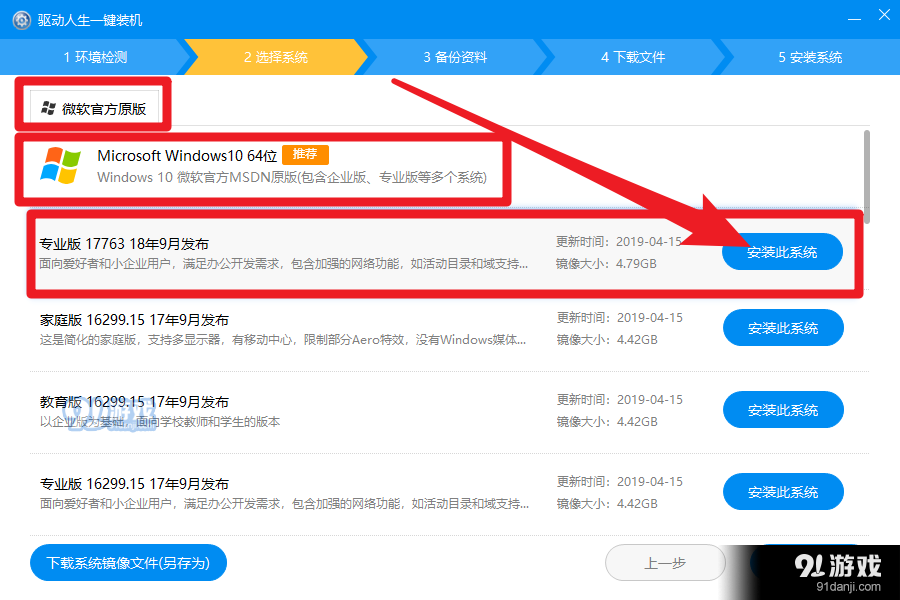The width and height of the screenshot is (900, 600).
Task: Click 家庭版 description about 多显示器
Action: [282, 340]
